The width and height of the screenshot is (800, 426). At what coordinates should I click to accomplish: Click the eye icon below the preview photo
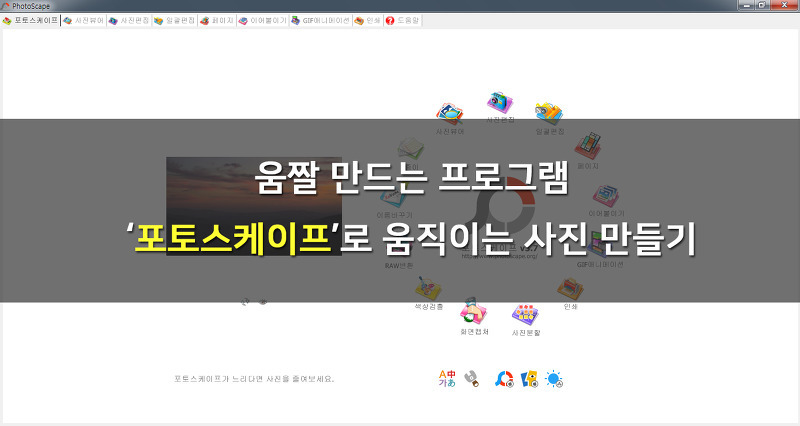click(263, 302)
